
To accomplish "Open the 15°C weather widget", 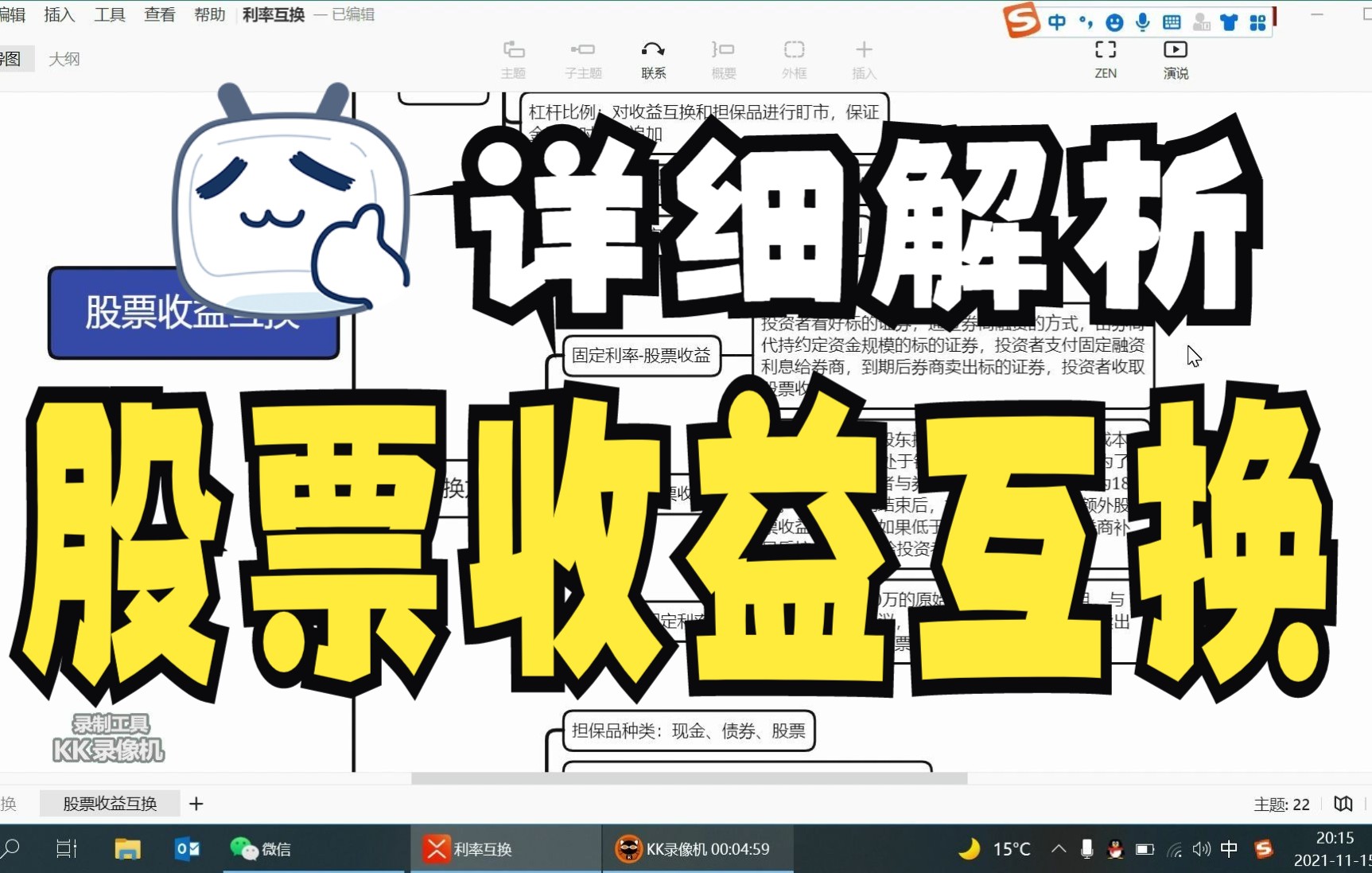I will 994,849.
